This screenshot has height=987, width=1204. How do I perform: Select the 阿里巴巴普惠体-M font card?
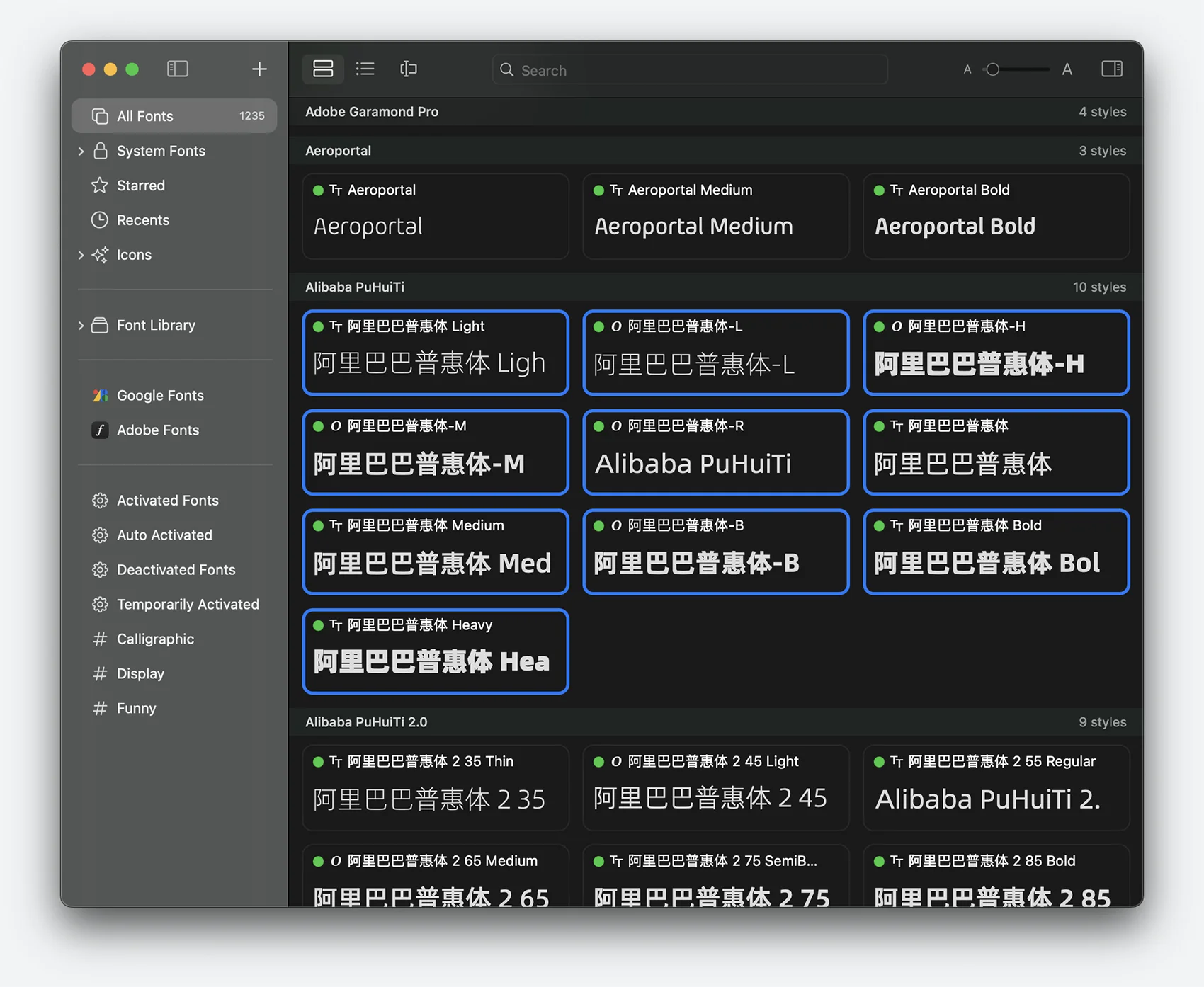(436, 452)
